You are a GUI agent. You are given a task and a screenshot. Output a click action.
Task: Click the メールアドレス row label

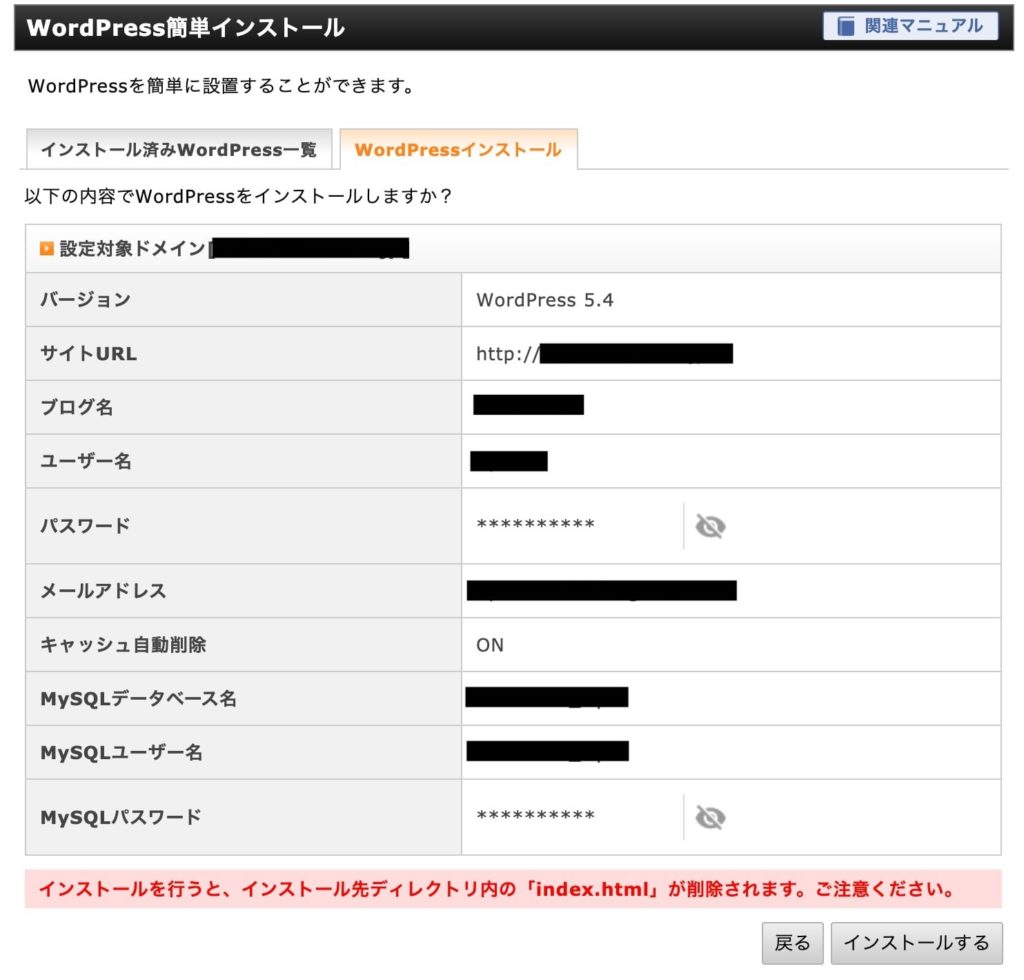coord(103,591)
